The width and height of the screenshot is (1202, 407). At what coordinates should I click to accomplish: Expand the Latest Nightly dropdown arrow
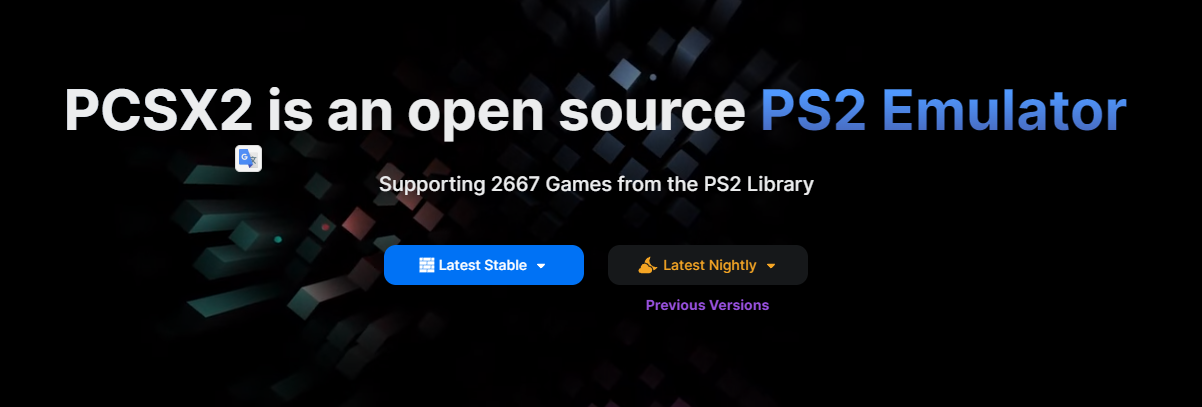pyautogui.click(x=770, y=266)
